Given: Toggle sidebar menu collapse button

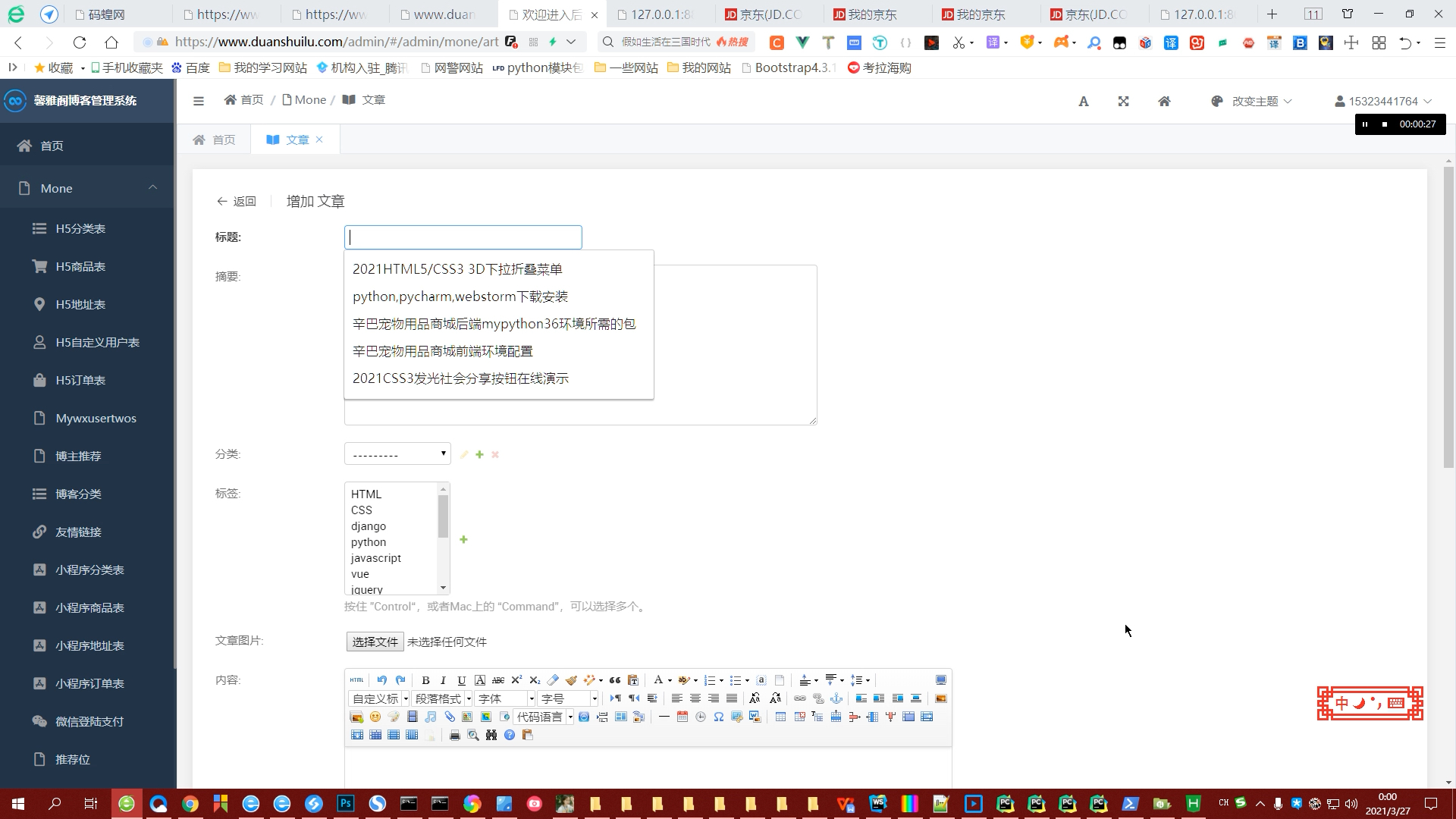Looking at the screenshot, I should pos(198,100).
